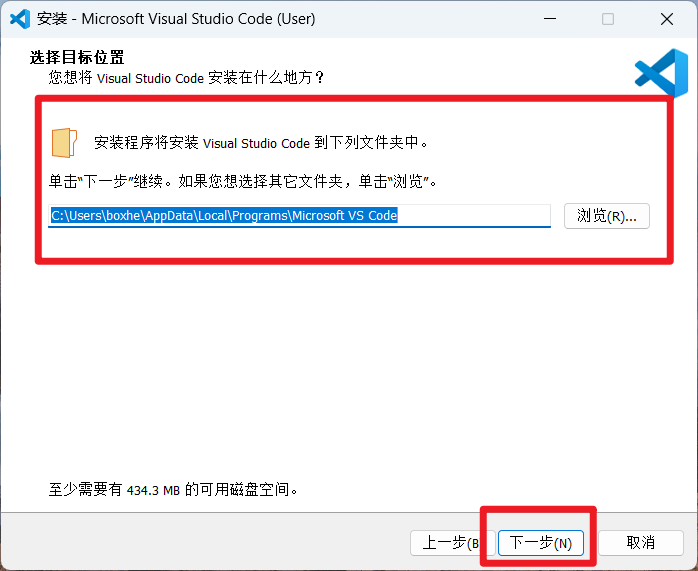Click the Next button 下一步(N)

pos(540,543)
